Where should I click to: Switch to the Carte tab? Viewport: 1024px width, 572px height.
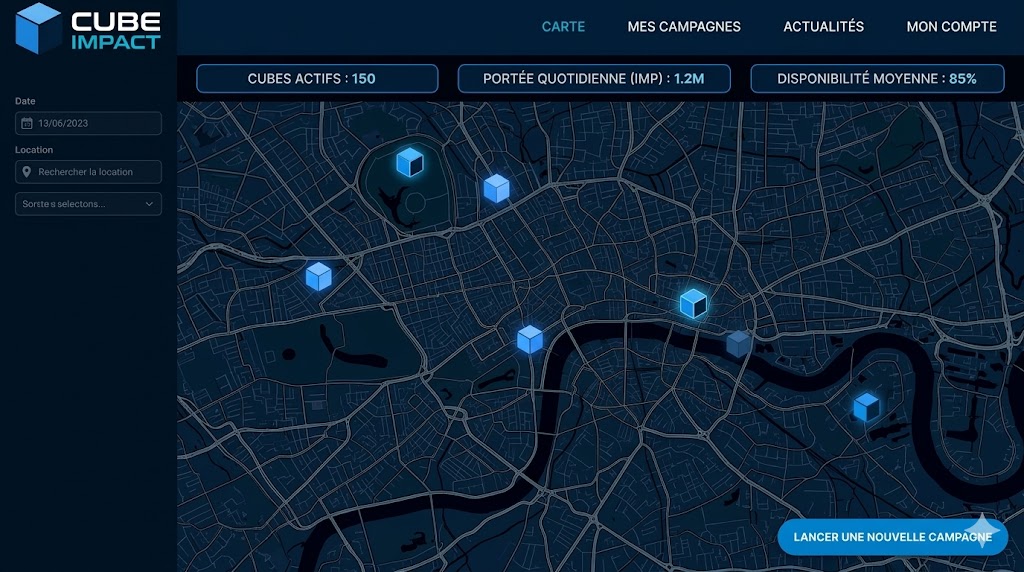563,27
